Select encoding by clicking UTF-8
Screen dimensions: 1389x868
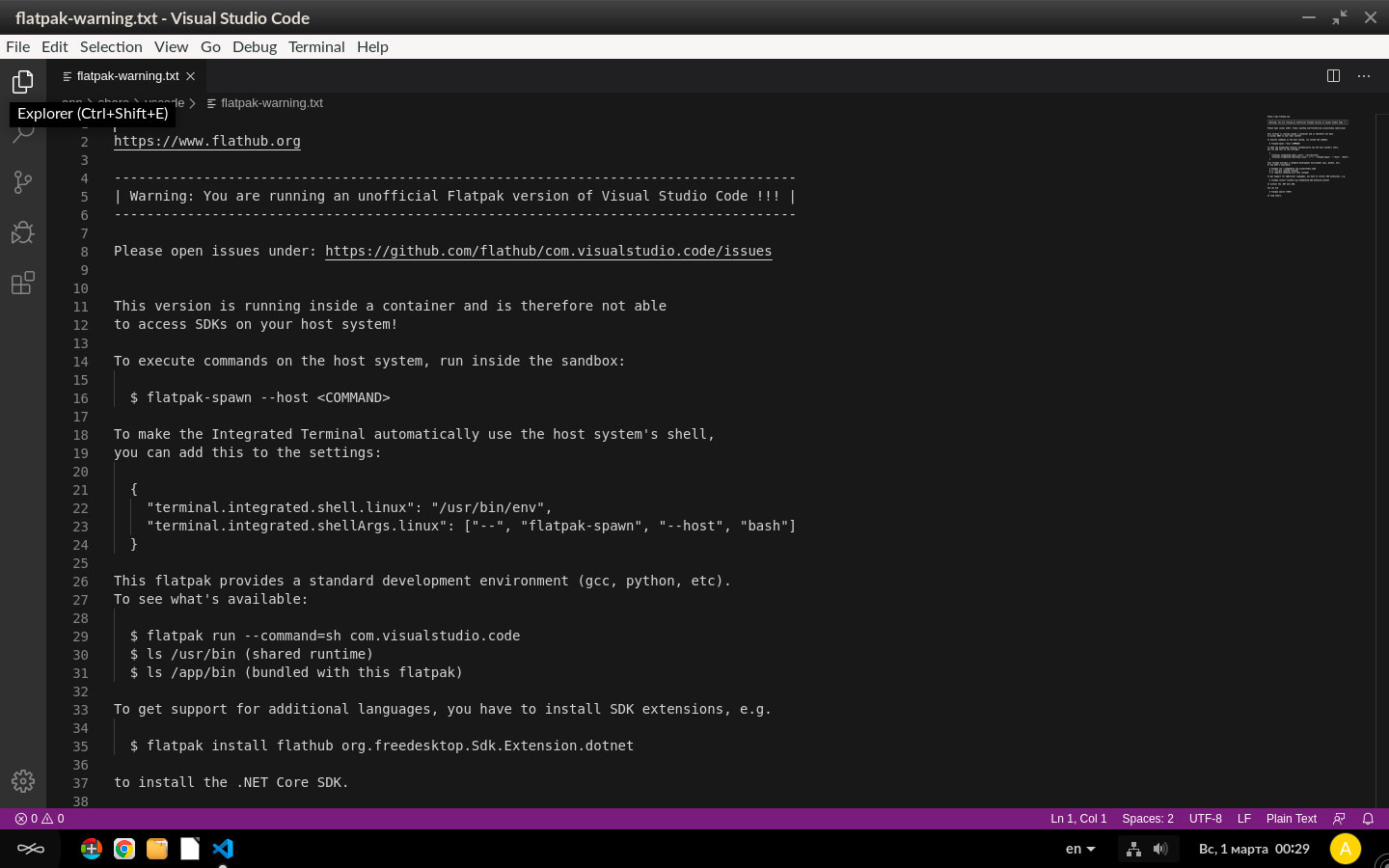coord(1206,819)
